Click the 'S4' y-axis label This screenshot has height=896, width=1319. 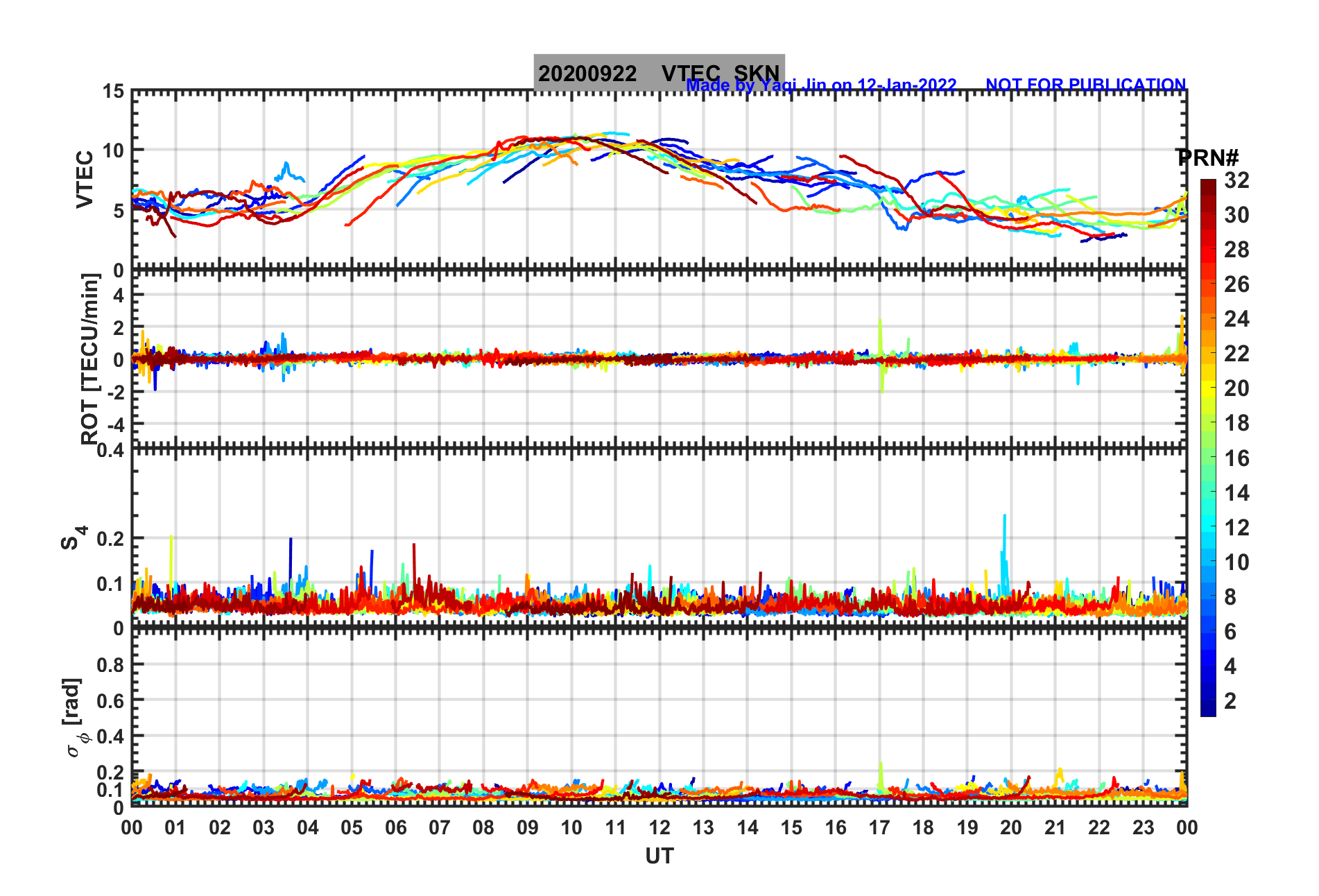(73, 537)
